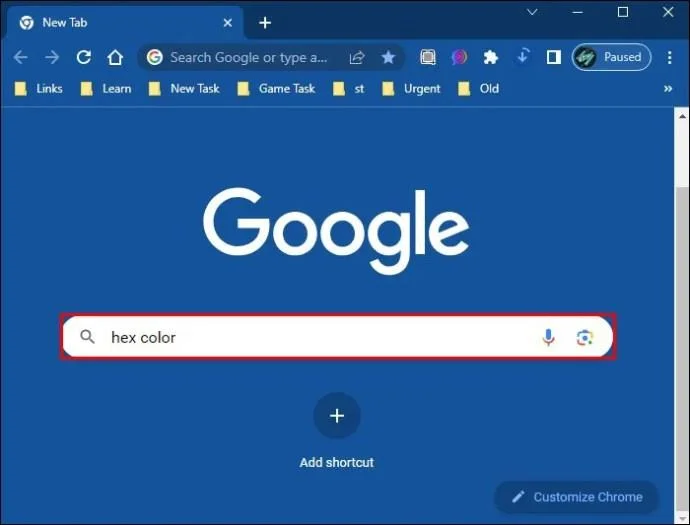Screen dimensions: 690x525
Task: Click the Customize Chrome button
Action: coord(577,497)
